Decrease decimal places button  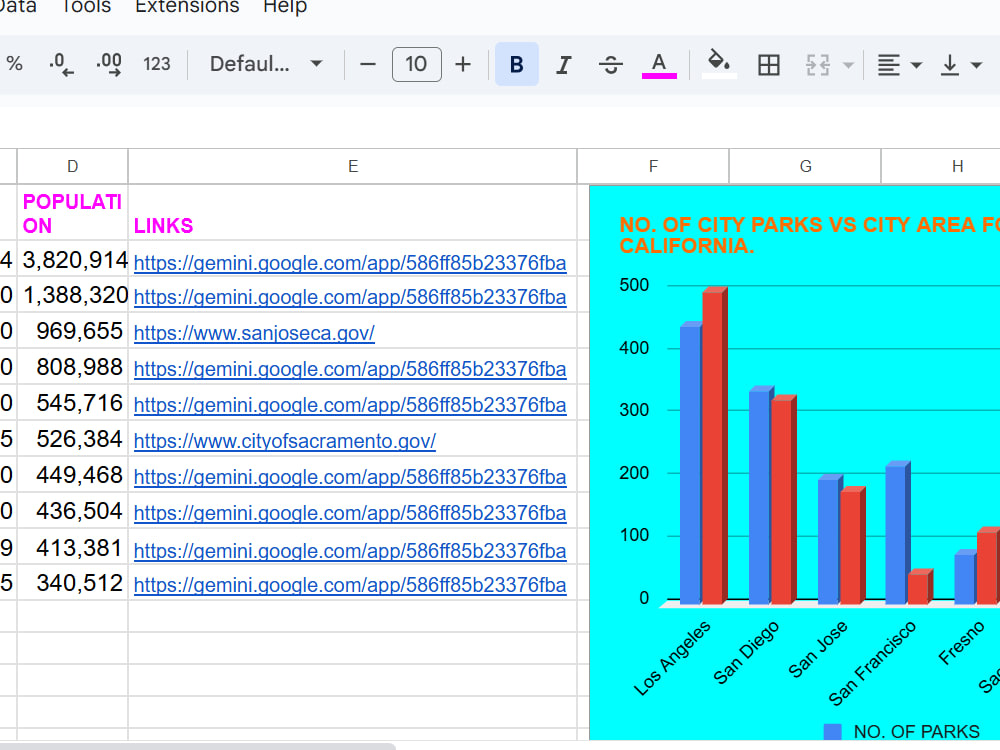pyautogui.click(x=61, y=64)
